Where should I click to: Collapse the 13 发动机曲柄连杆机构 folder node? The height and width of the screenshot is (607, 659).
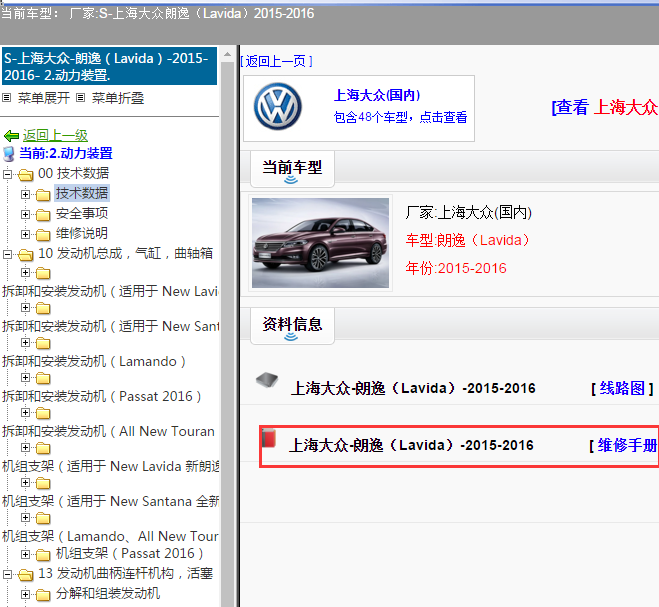pyautogui.click(x=7, y=574)
